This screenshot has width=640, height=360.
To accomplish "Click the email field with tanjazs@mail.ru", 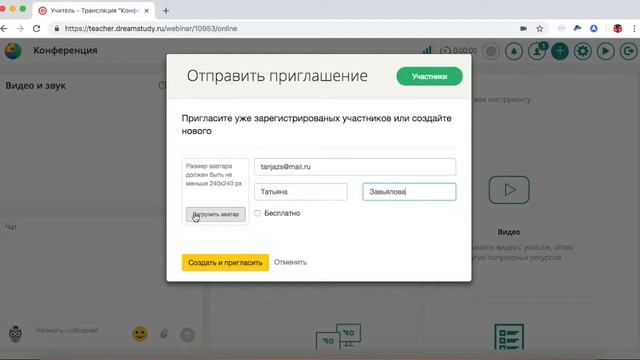I will click(355, 167).
